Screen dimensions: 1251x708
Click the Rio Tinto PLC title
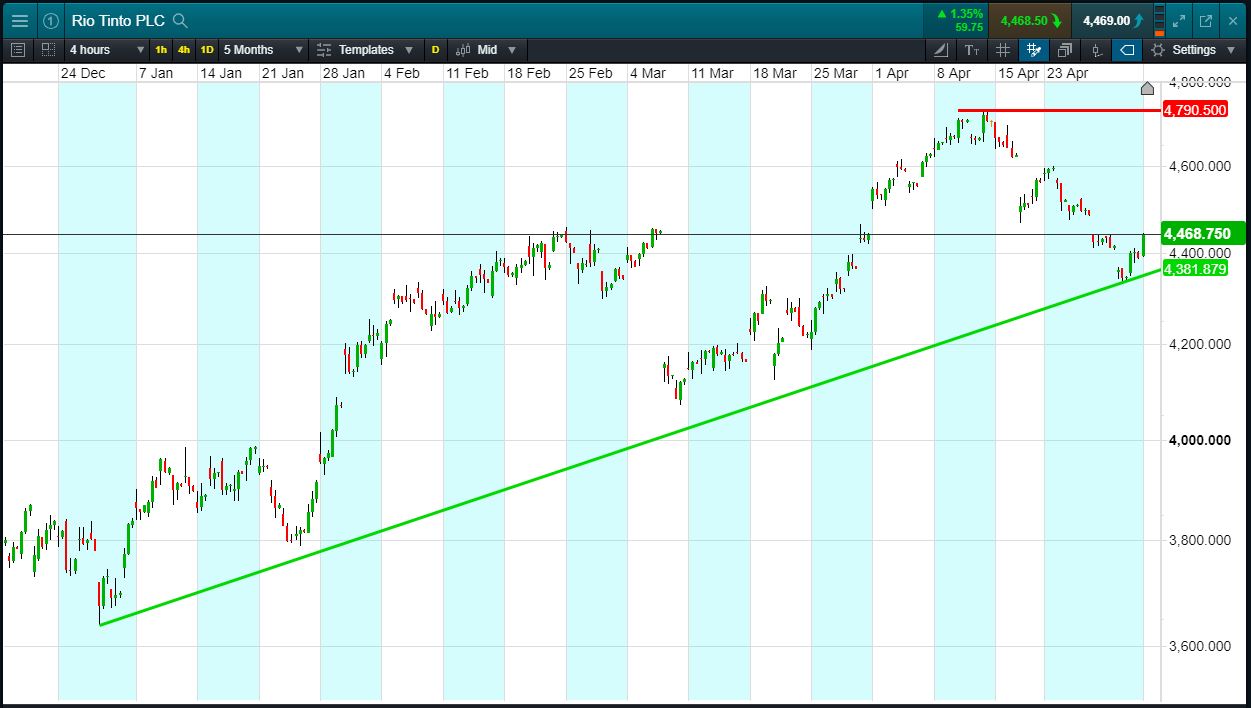point(118,21)
